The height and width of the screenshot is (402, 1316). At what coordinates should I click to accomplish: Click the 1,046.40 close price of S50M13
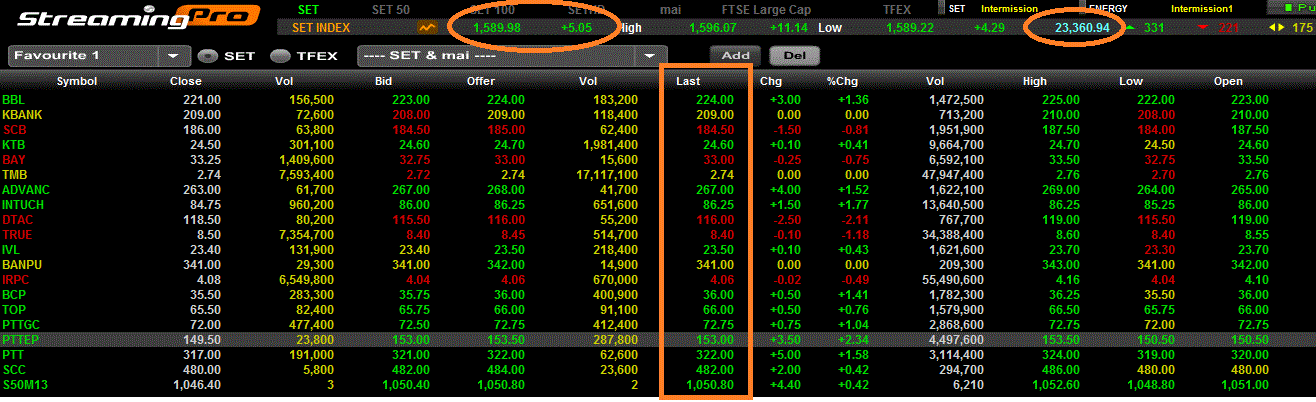coord(196,385)
